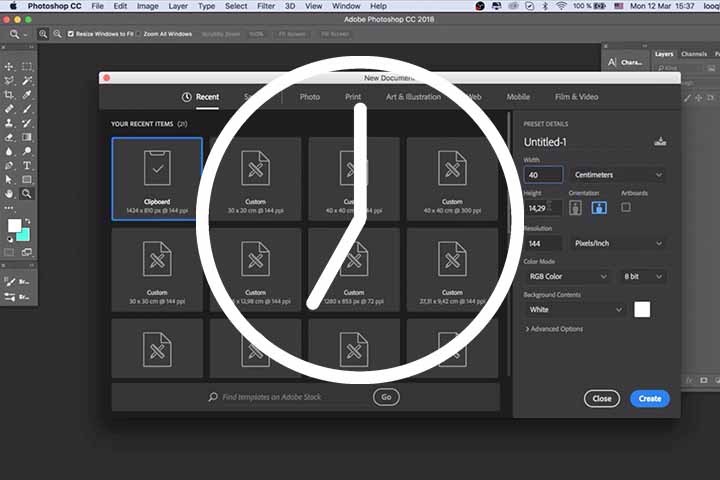Change the screen mode icon
720x480 pixels.
tap(27, 252)
